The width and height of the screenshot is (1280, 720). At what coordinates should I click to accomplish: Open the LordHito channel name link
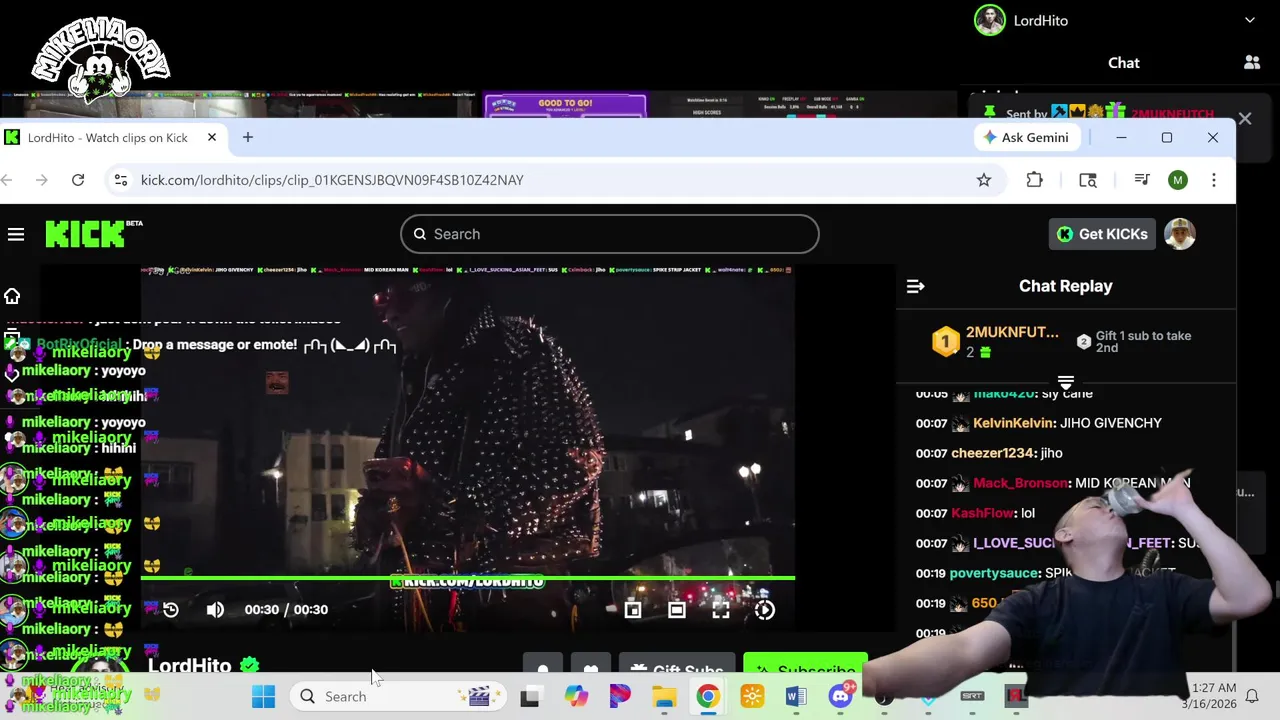pos(190,666)
